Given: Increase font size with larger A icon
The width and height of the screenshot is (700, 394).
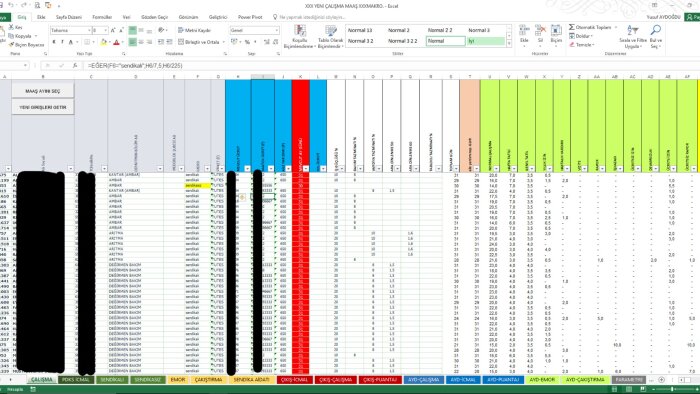Looking at the screenshot, I should [113, 30].
